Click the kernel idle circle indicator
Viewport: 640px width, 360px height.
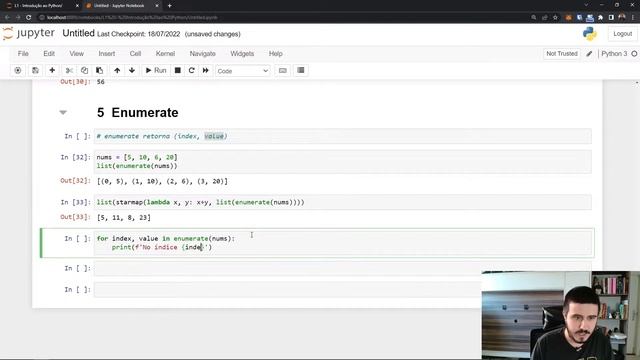pos(634,53)
